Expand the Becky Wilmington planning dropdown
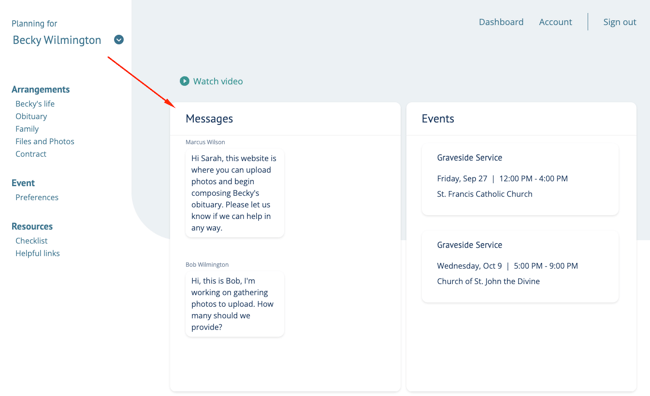This screenshot has width=650, height=396. [x=119, y=40]
